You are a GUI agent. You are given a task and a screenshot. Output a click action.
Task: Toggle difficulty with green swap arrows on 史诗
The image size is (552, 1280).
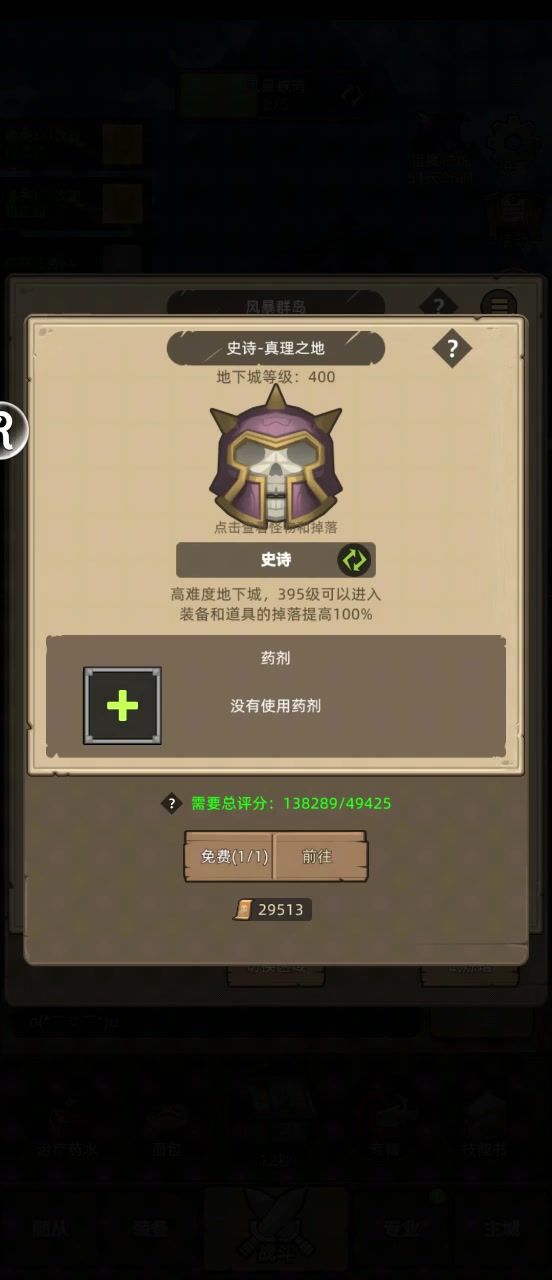[354, 560]
